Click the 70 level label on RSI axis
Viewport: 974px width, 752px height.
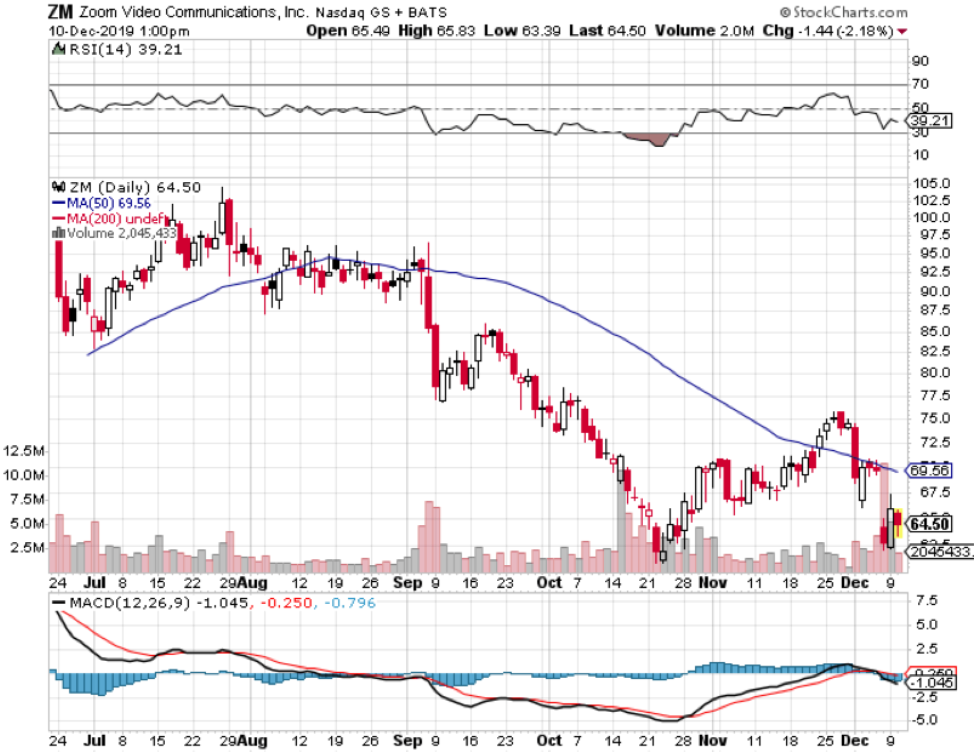click(921, 84)
